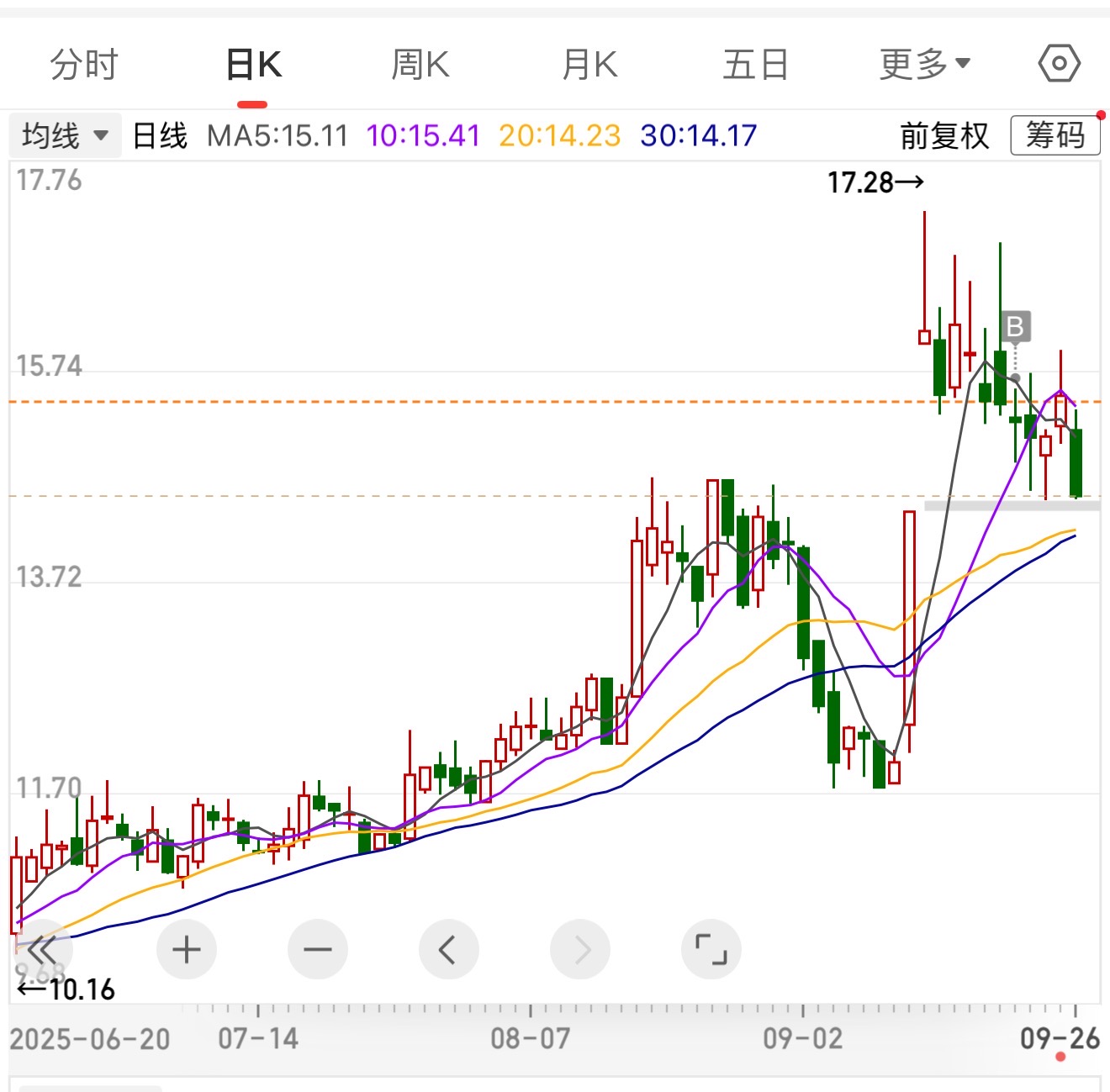Tap the MA5:15.11 moving average label
This screenshot has width=1110, height=1092.
click(x=277, y=135)
